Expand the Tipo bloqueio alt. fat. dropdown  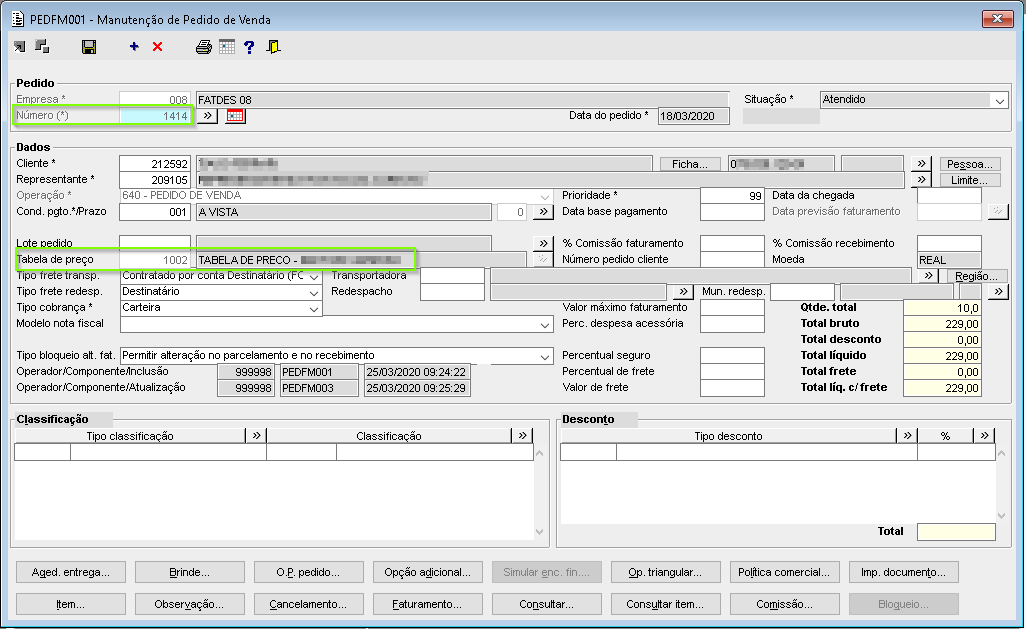[544, 356]
